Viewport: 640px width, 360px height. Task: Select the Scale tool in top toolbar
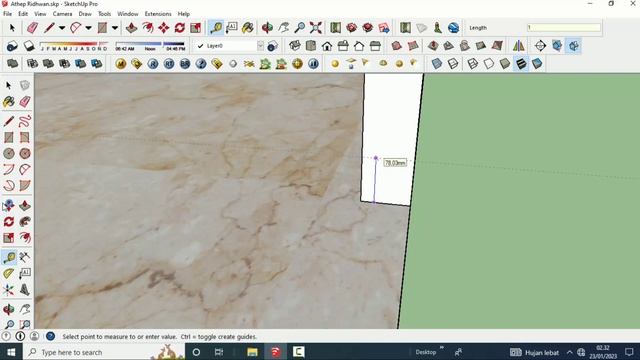click(196, 28)
